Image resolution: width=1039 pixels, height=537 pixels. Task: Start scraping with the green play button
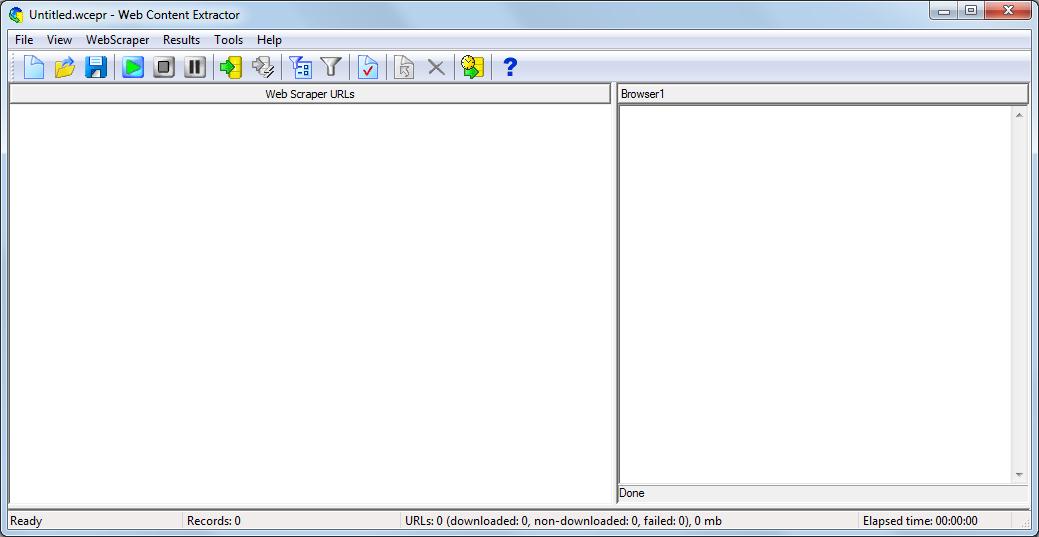click(x=133, y=67)
